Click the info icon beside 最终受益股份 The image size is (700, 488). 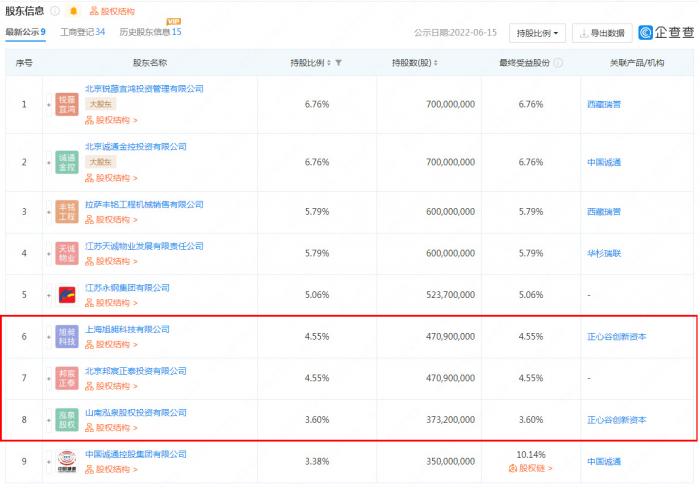pos(558,63)
